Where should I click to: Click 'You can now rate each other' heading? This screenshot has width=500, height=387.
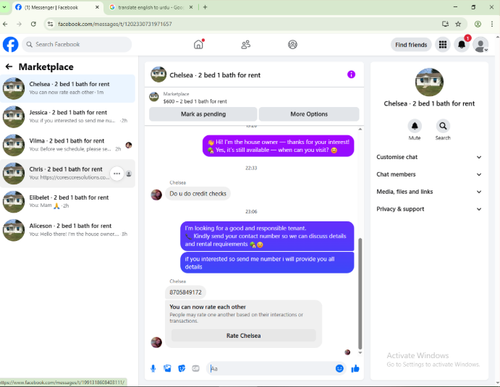[x=207, y=307]
